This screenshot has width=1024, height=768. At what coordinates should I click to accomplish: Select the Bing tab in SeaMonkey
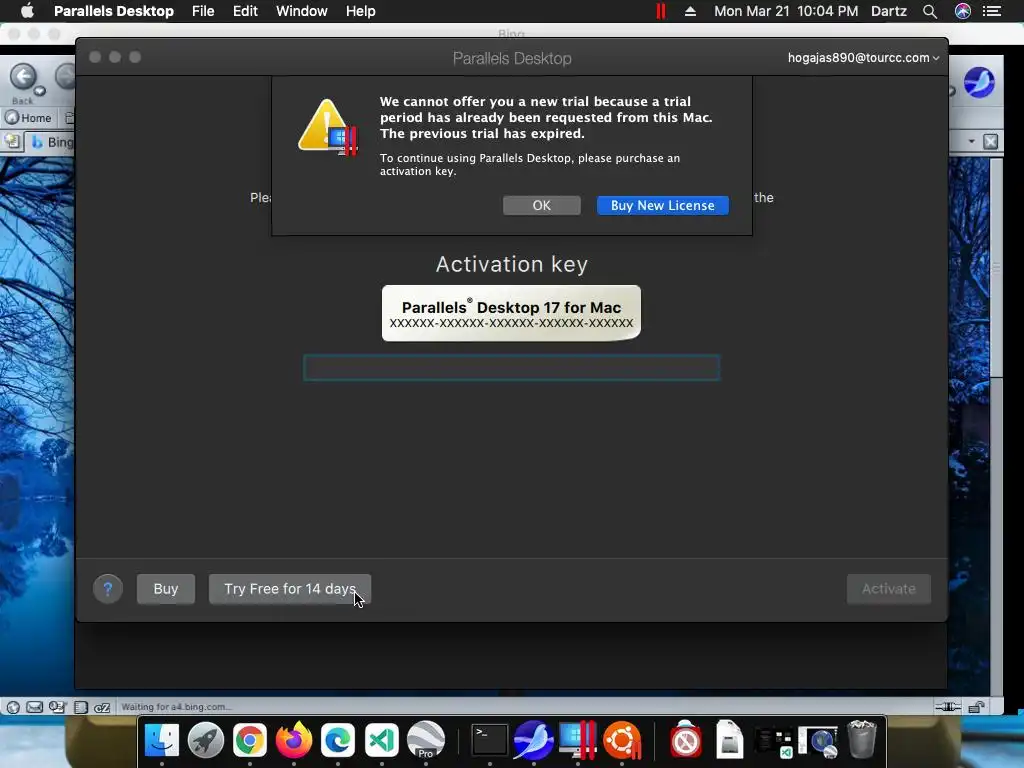[x=51, y=142]
